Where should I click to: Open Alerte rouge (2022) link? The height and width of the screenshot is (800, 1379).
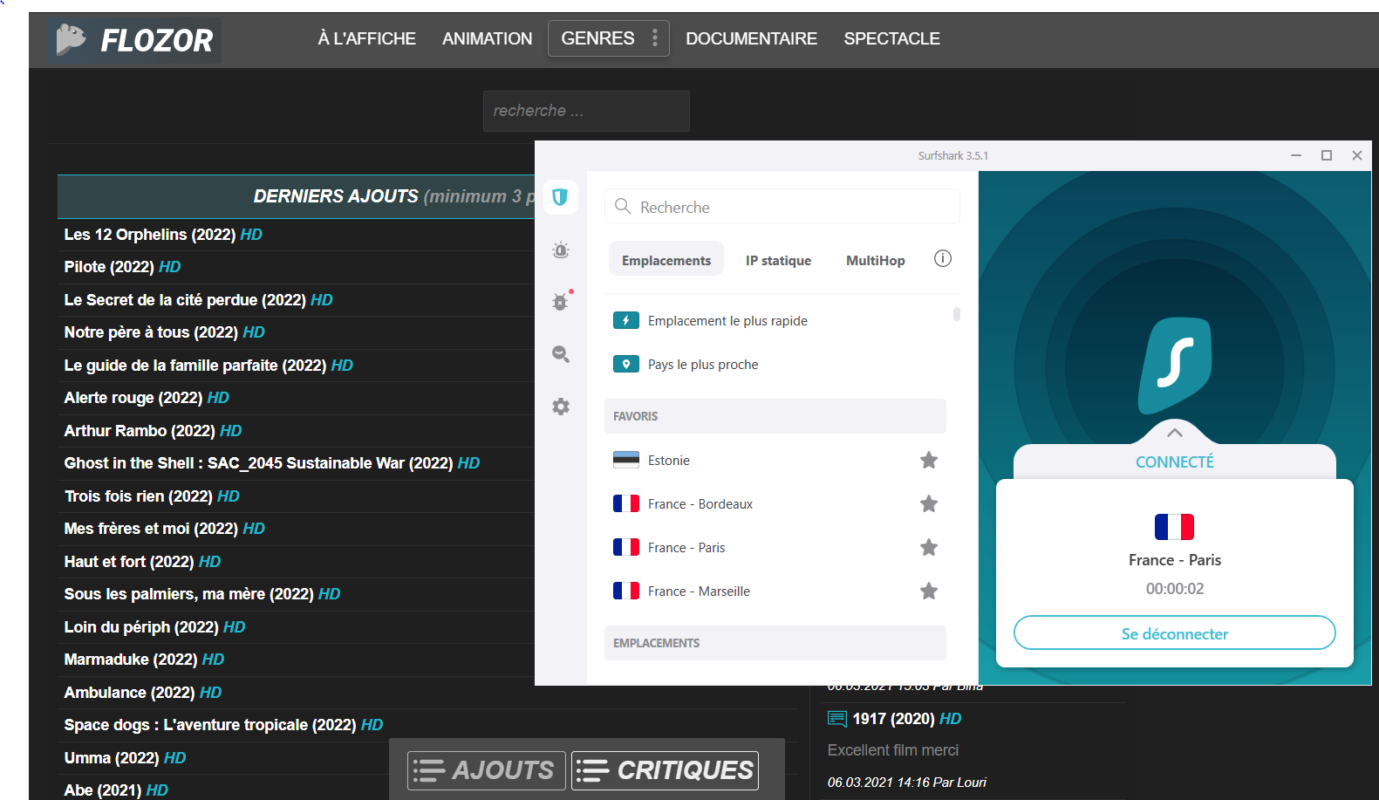coord(146,398)
